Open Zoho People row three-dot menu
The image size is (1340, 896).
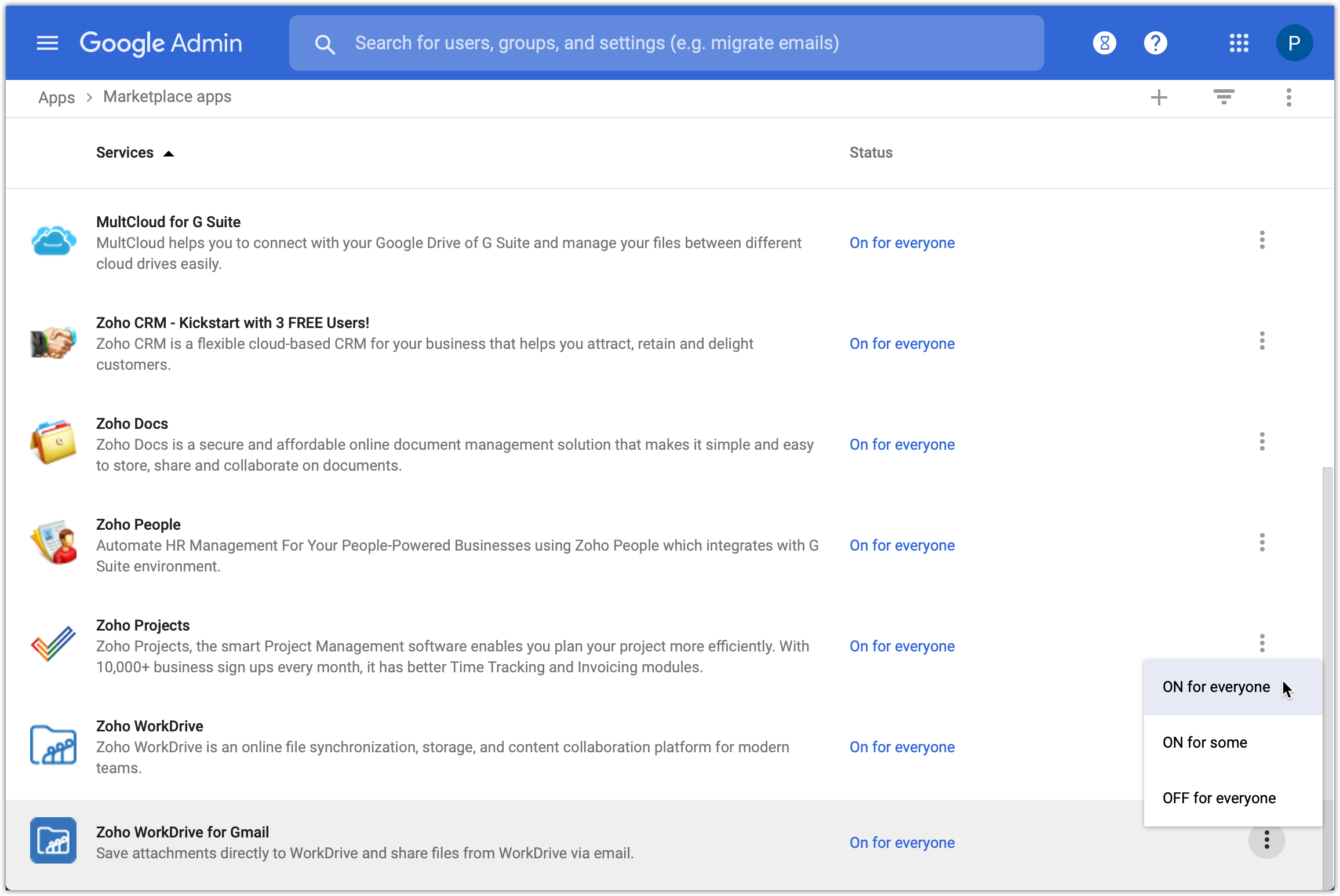click(1262, 542)
